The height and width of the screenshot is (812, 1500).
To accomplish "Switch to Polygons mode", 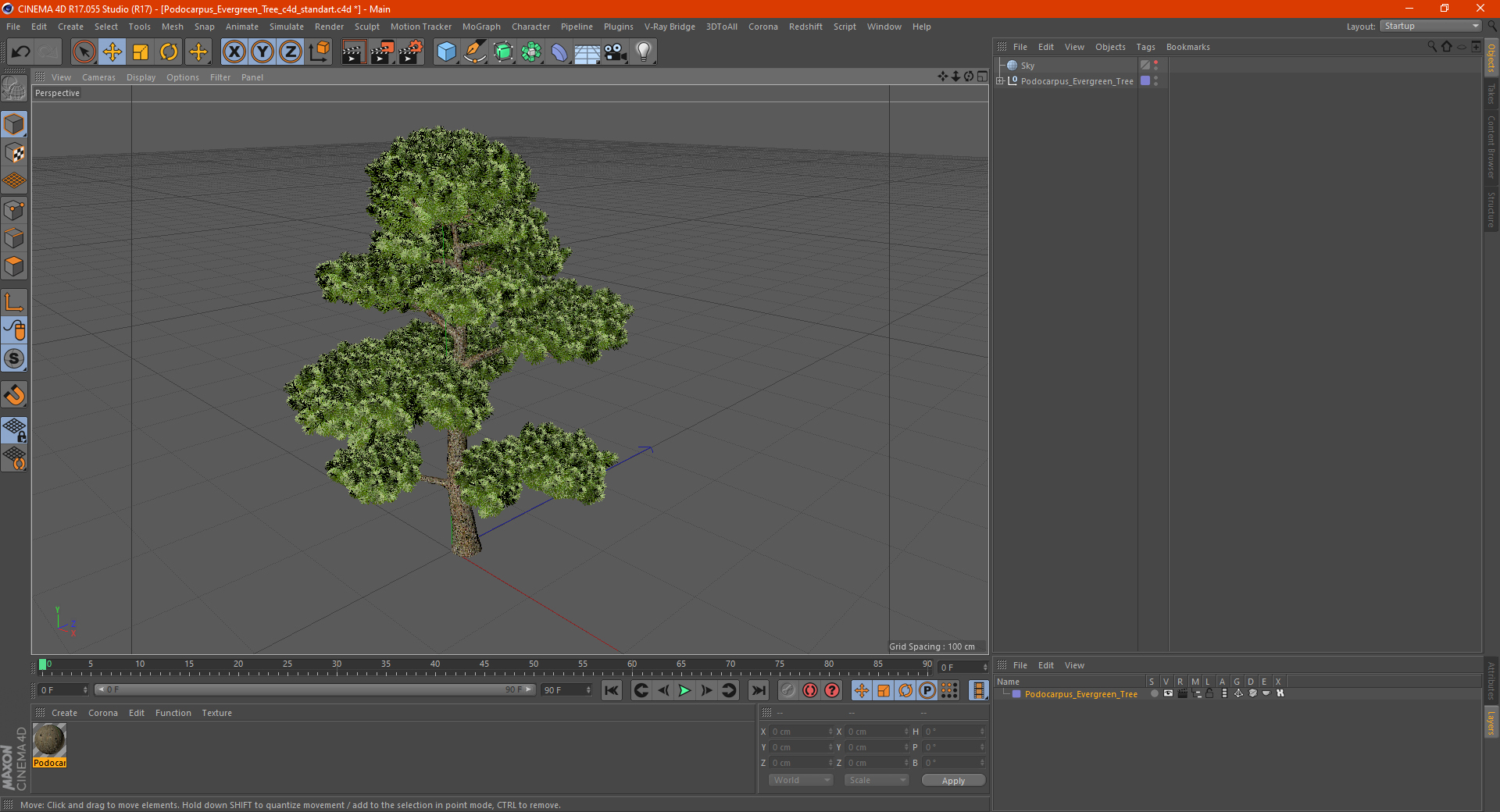I will pos(14,266).
